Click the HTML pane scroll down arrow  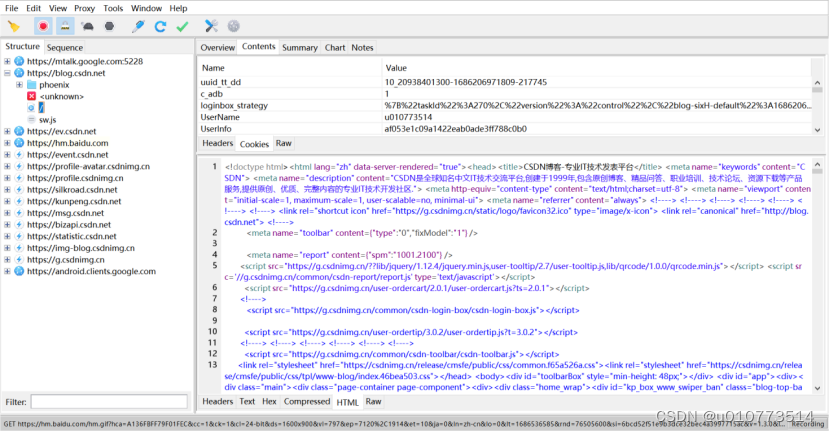[817, 388]
